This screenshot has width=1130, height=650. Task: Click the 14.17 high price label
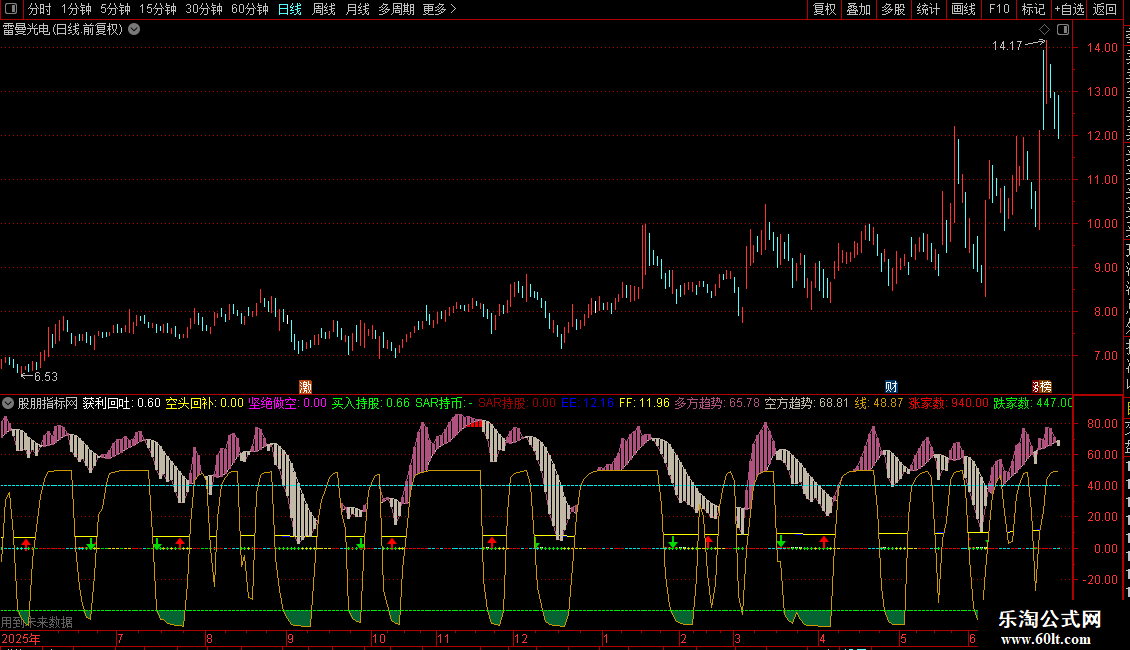1007,46
